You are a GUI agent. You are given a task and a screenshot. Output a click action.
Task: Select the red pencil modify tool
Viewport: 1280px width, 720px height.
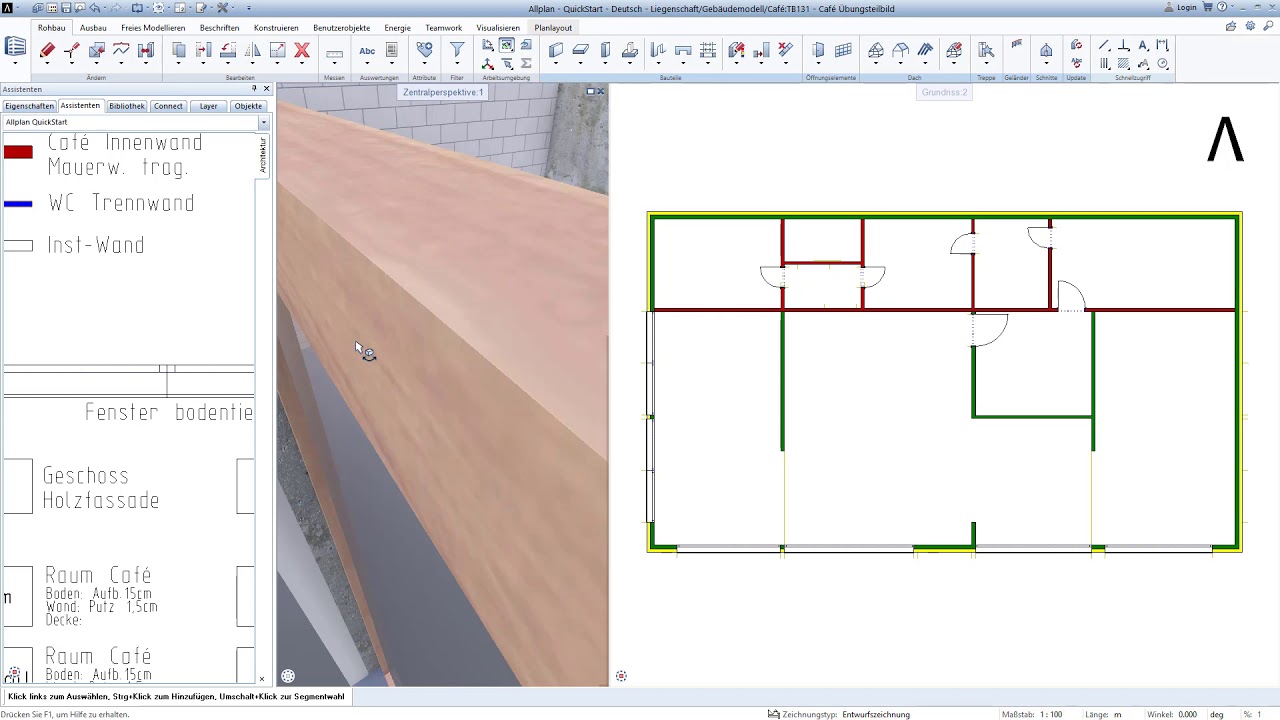[47, 50]
